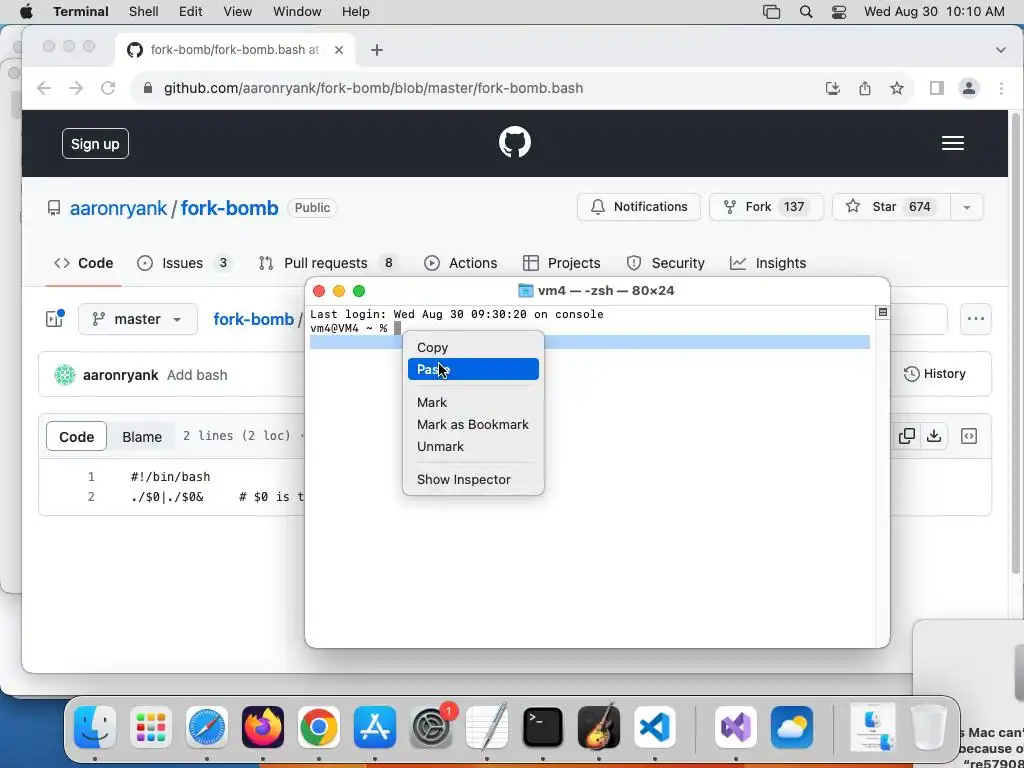This screenshot has height=768, width=1024.
Task: Click the Chrome address bar URL
Action: tap(374, 88)
